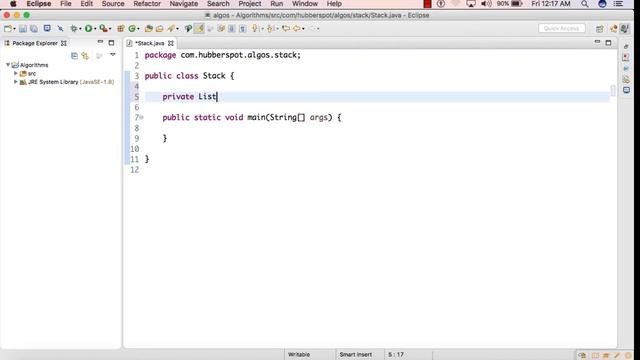Click the Open Perspective icon

[599, 29]
